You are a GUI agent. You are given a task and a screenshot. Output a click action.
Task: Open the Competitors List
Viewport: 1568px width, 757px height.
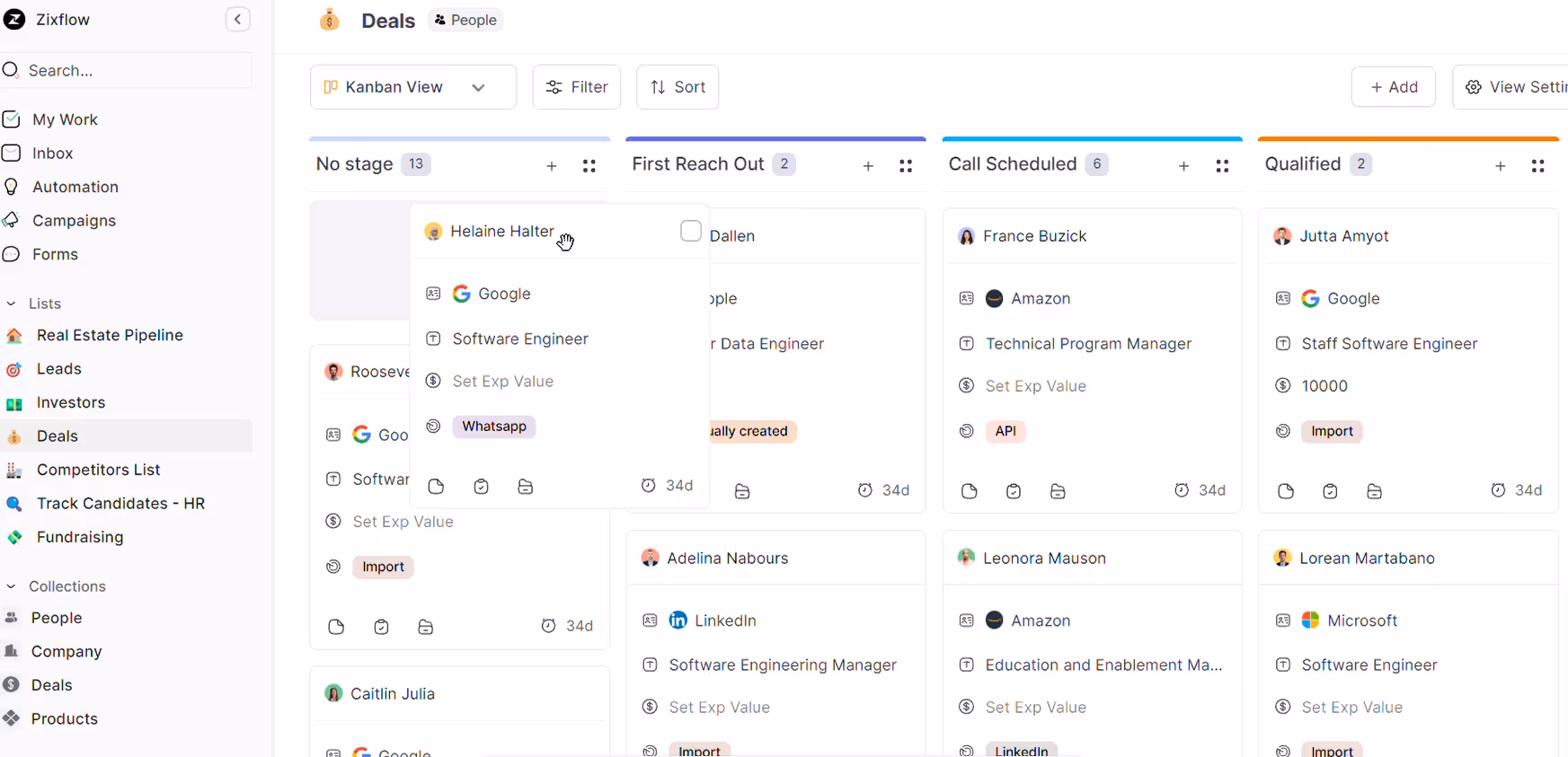click(98, 470)
